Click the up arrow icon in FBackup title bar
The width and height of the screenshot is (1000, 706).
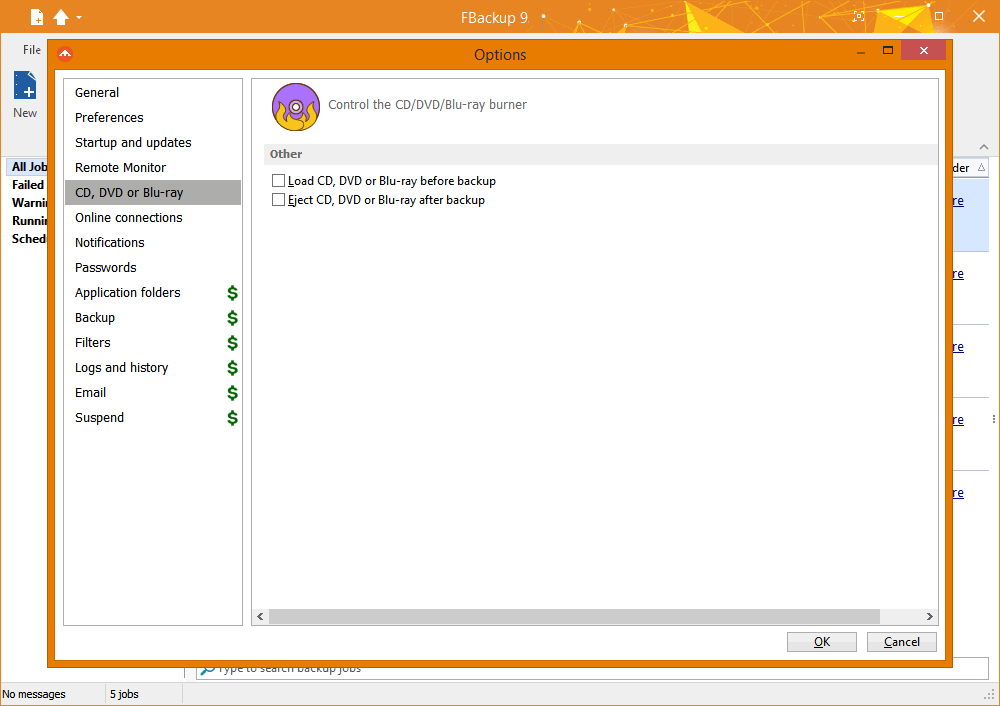[x=61, y=17]
